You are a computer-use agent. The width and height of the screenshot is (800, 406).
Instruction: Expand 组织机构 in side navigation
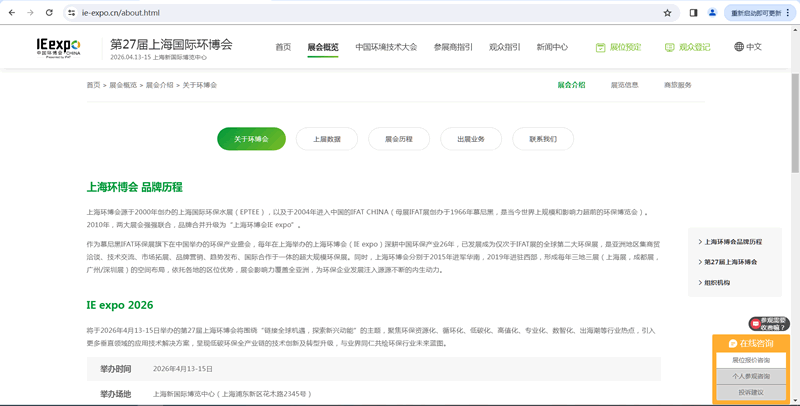[x=716, y=283]
